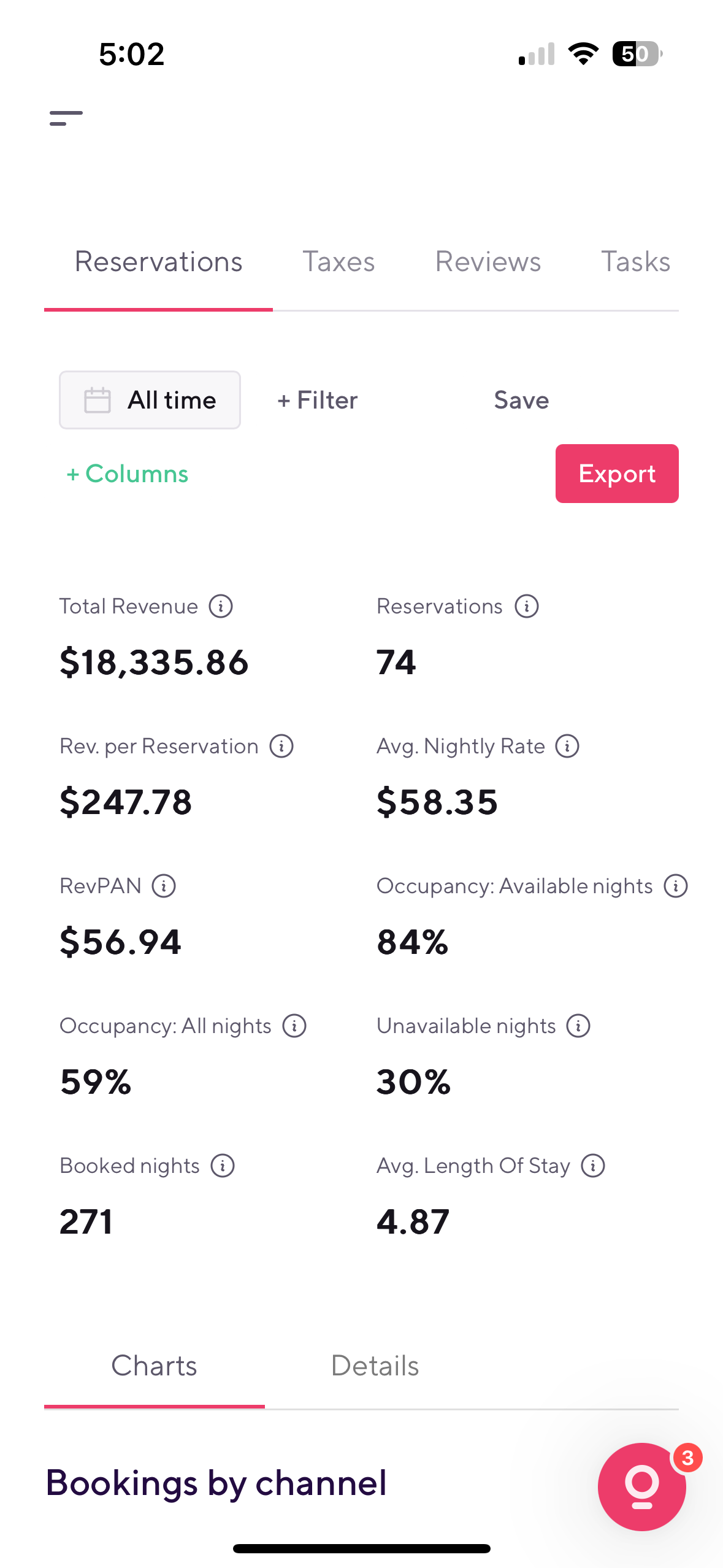This screenshot has height=1568, width=723.
Task: Tap the Total Revenue value $18,335.86
Action: (154, 663)
